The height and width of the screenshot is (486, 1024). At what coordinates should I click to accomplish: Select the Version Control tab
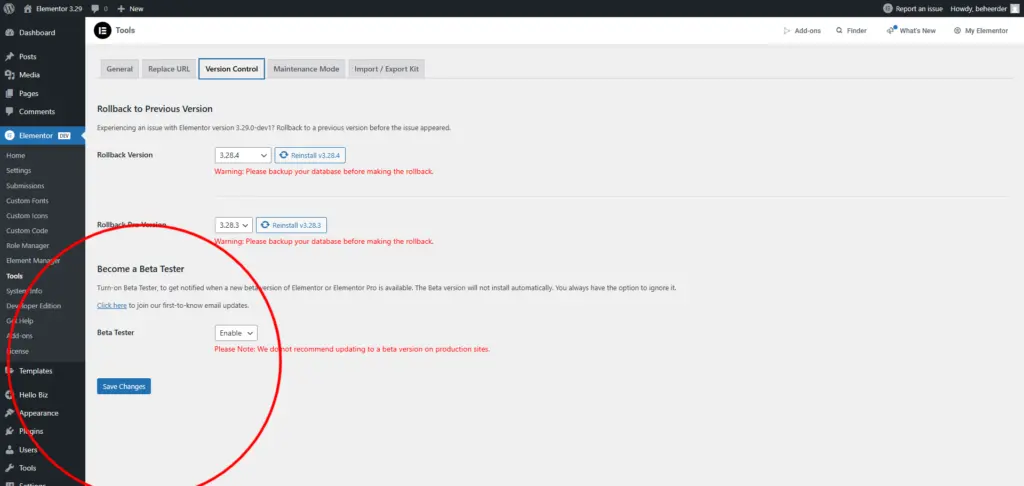click(231, 69)
